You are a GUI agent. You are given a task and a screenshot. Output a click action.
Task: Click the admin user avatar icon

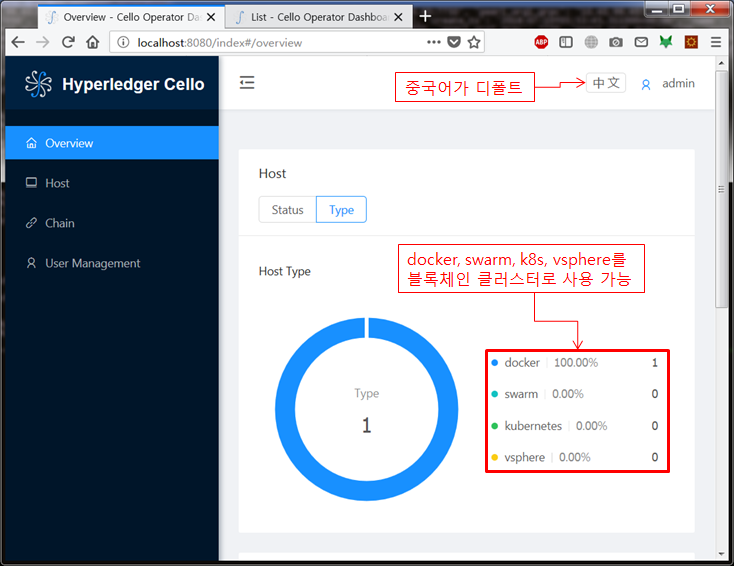(646, 85)
